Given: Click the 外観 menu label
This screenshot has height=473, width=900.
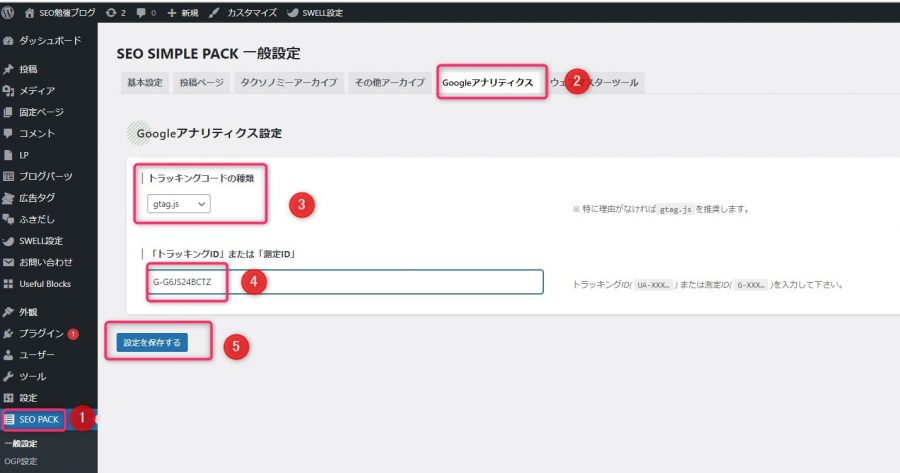Looking at the screenshot, I should point(28,312).
